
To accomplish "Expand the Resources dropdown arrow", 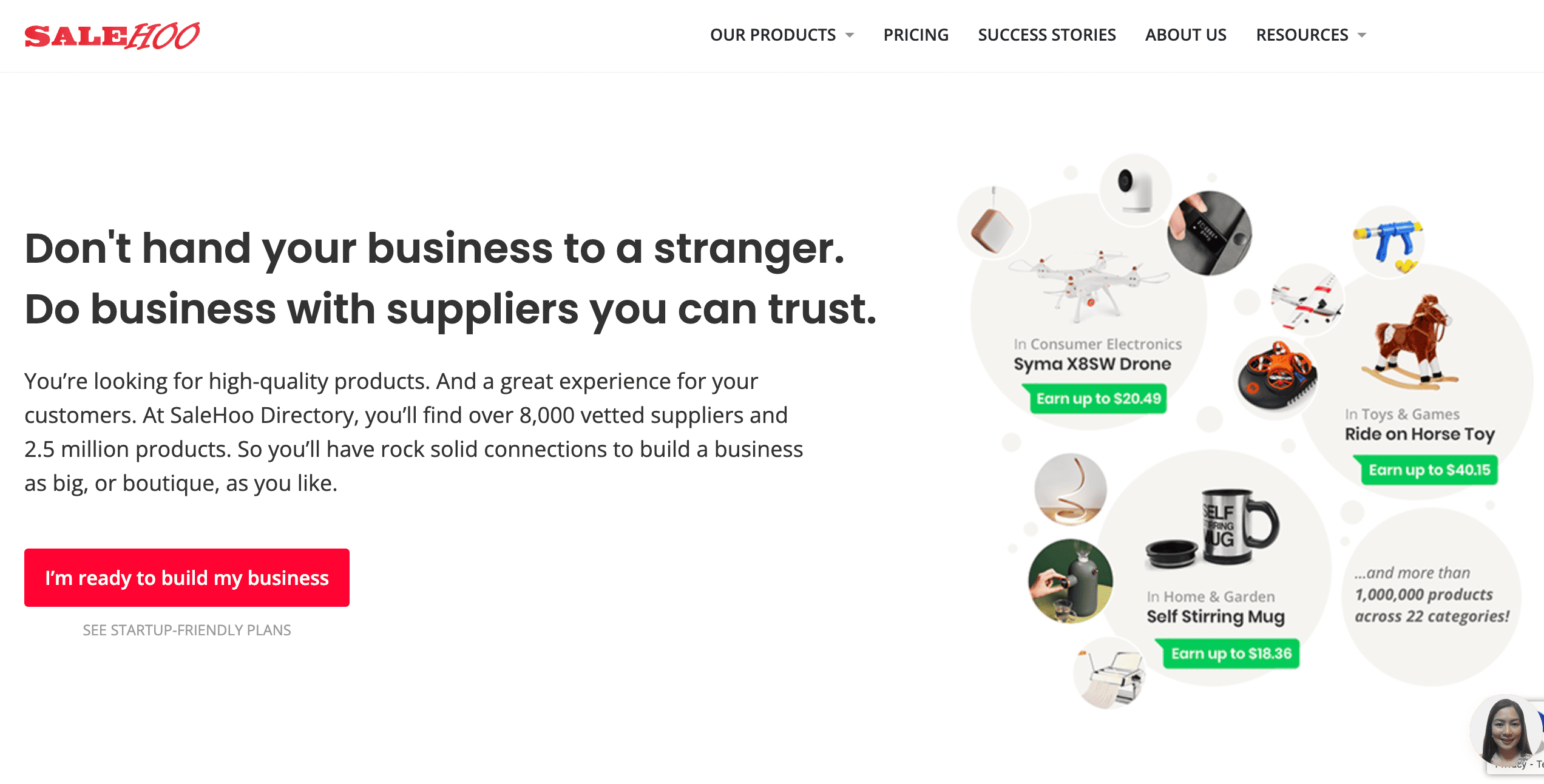I will coord(1362,35).
